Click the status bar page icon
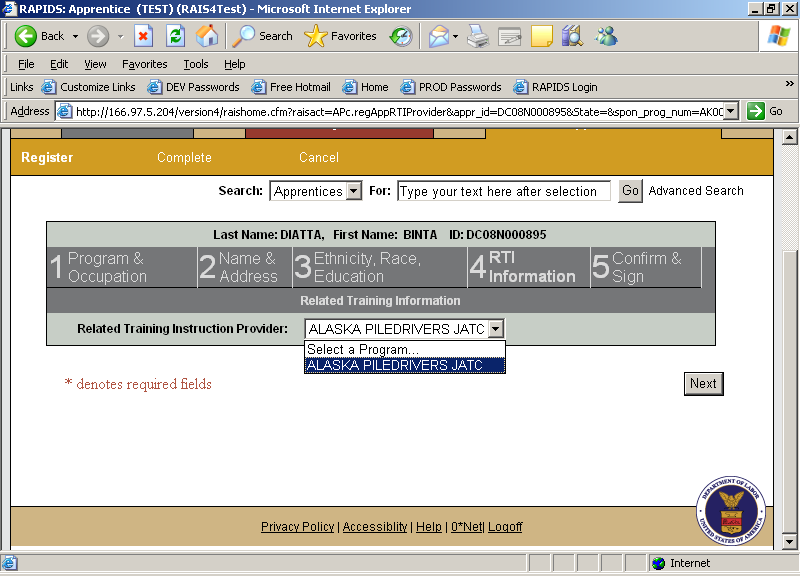The height and width of the screenshot is (576, 800). (10, 563)
